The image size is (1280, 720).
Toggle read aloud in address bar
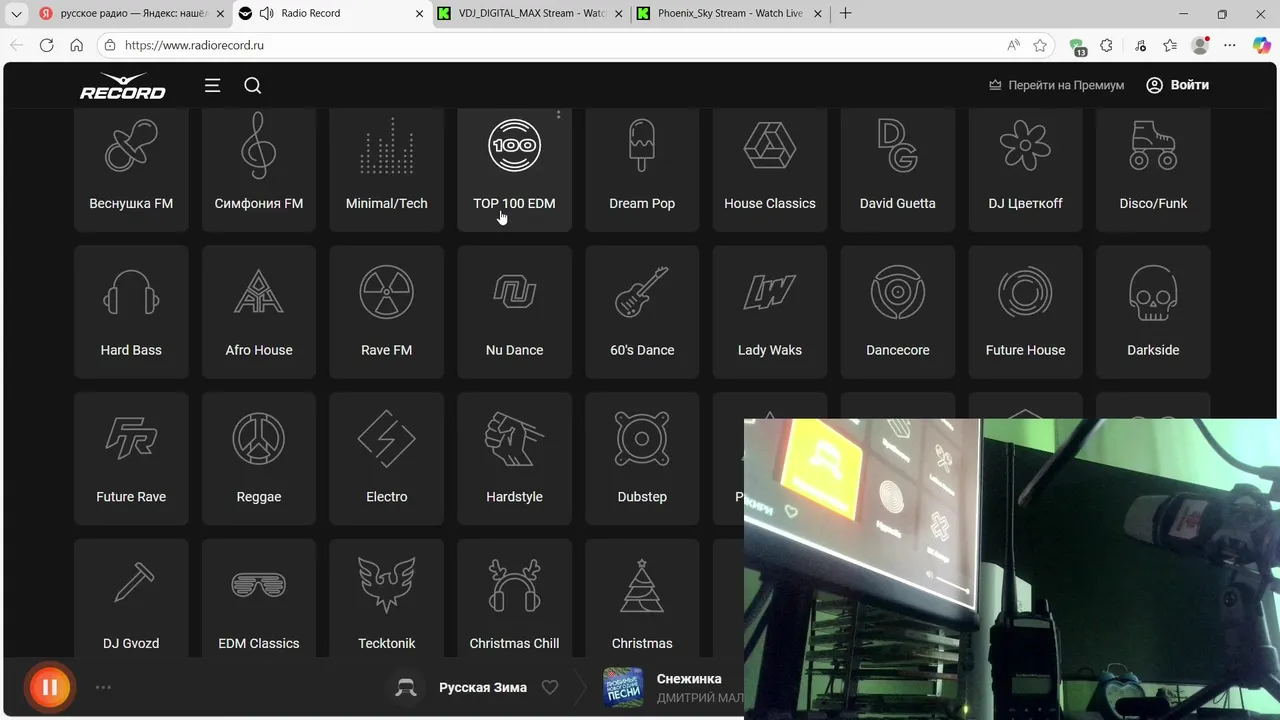coord(1014,45)
